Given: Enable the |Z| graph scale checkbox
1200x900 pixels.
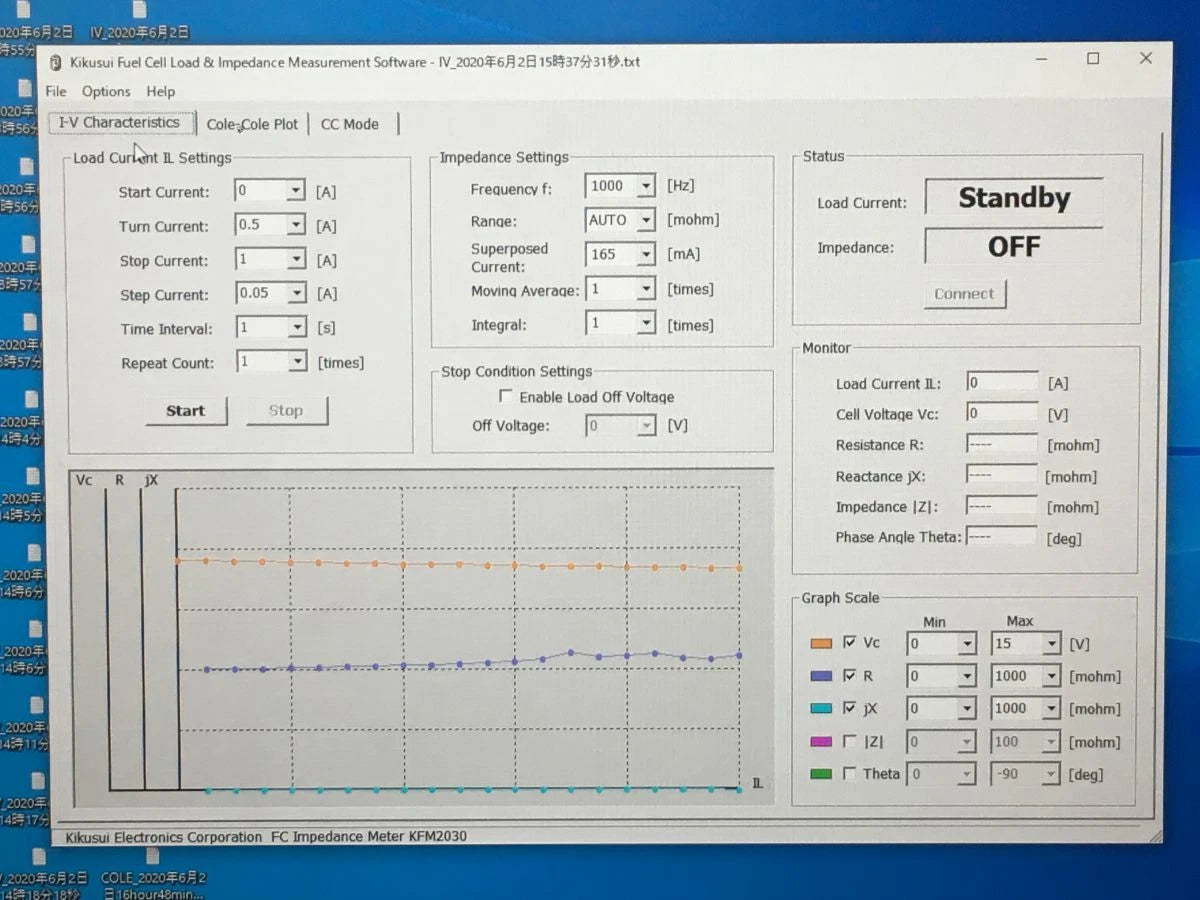Looking at the screenshot, I should 850,742.
